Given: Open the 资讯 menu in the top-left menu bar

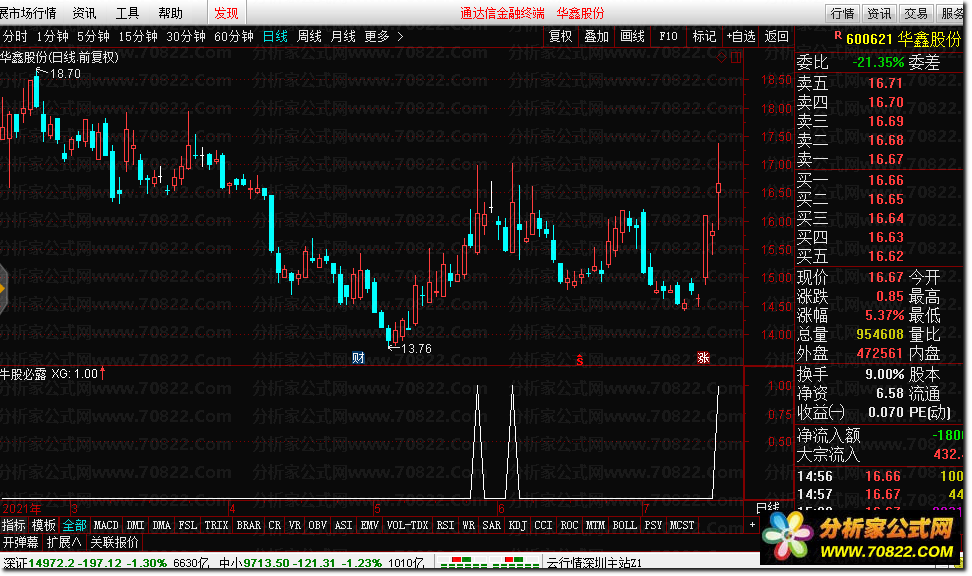Looking at the screenshot, I should (84, 13).
